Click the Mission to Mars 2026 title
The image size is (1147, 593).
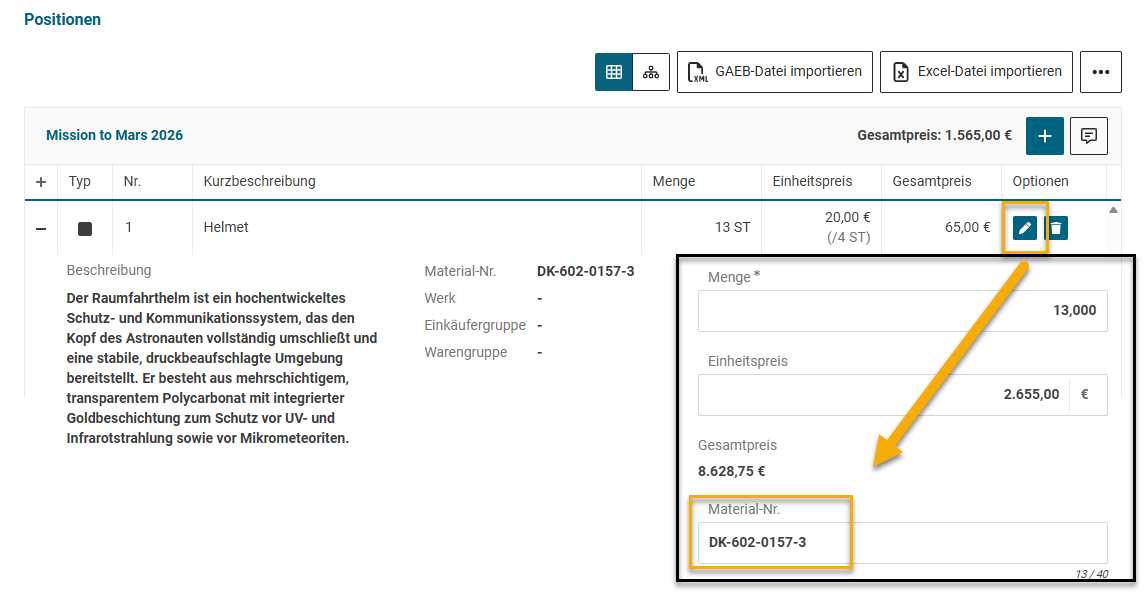(115, 135)
